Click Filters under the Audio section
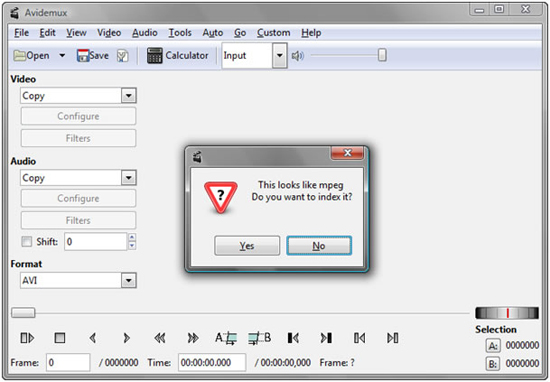The image size is (550, 382). 78,220
